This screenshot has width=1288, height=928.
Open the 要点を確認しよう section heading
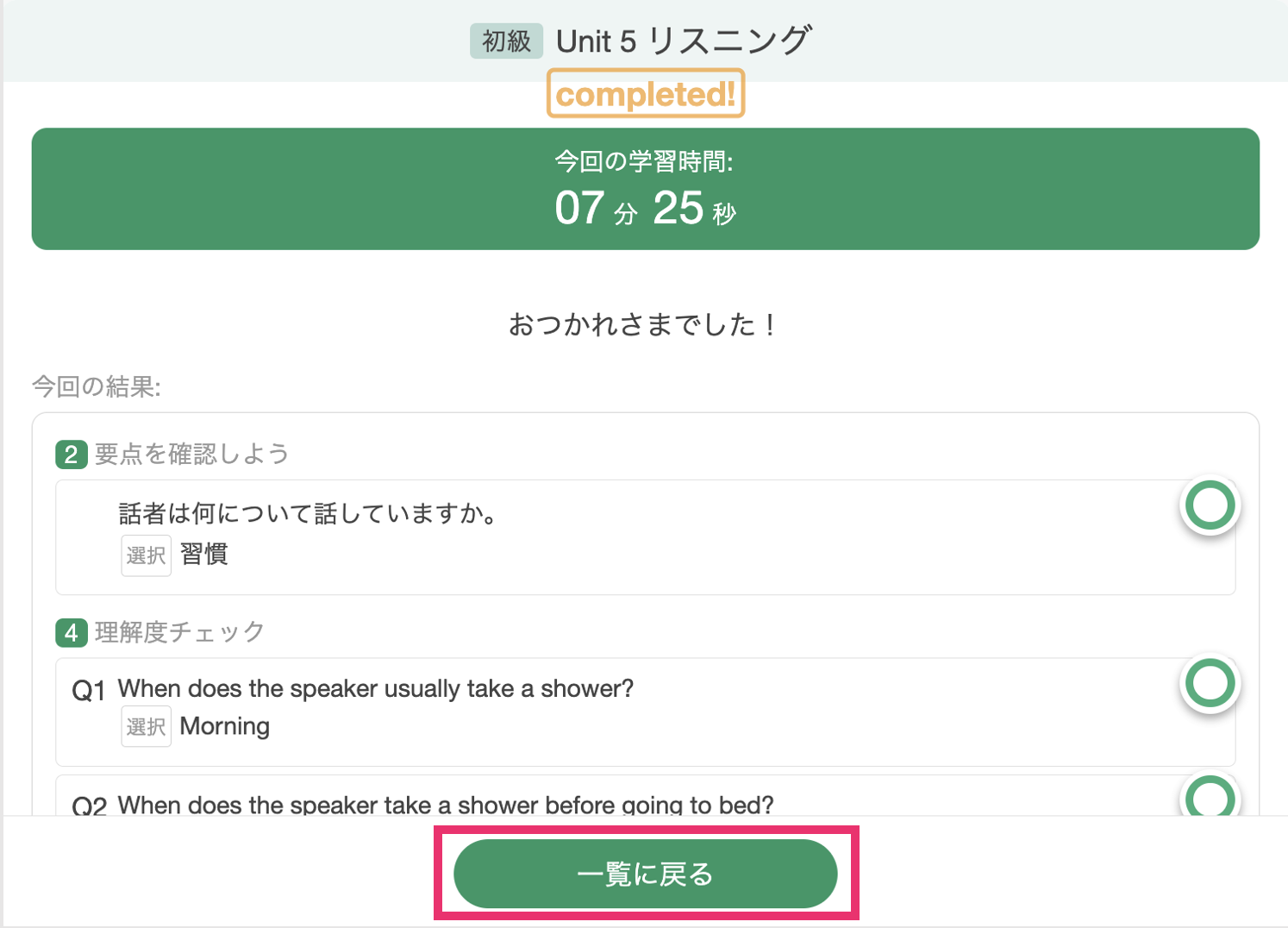(x=191, y=454)
